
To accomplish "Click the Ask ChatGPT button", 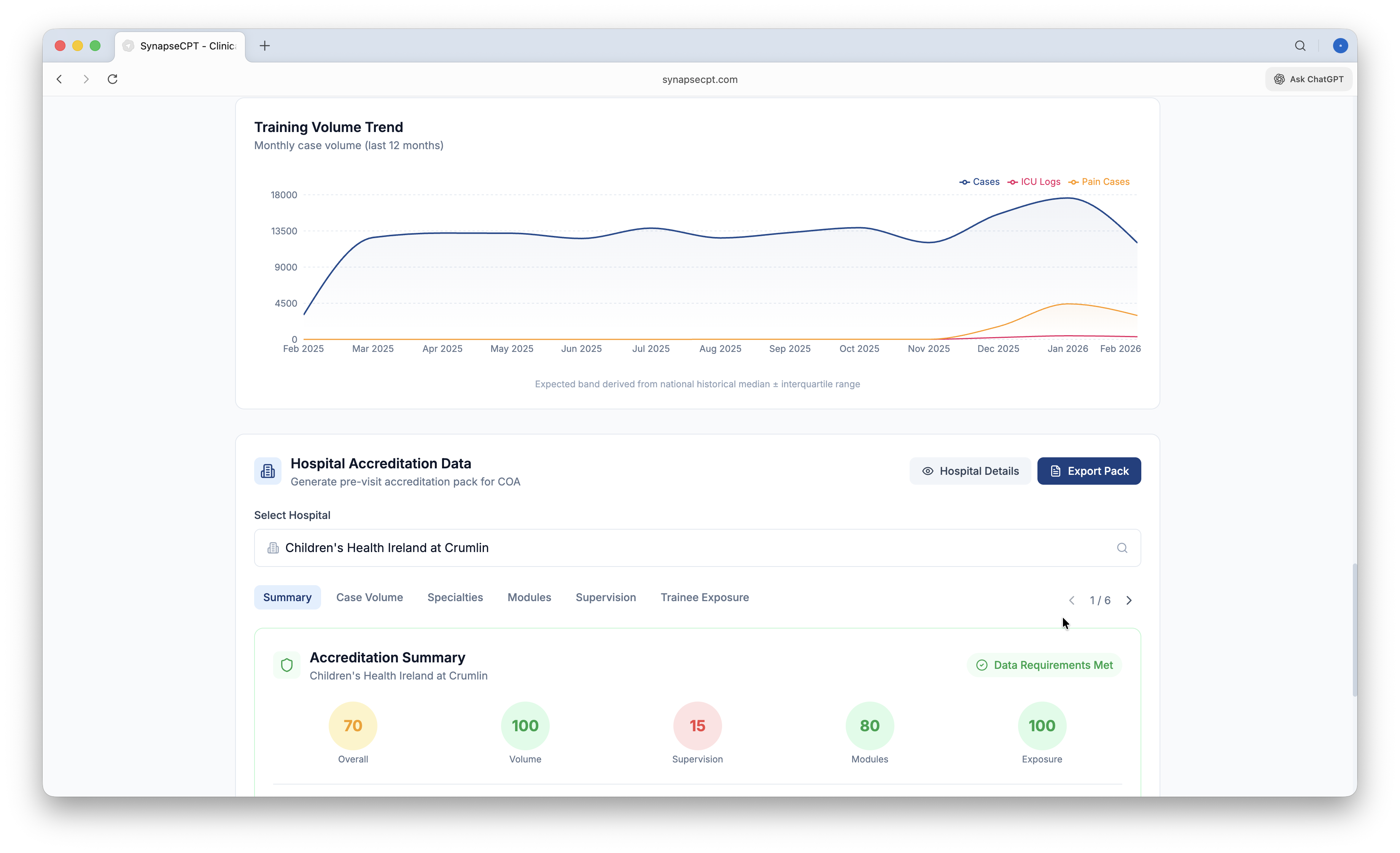I will [1308, 79].
